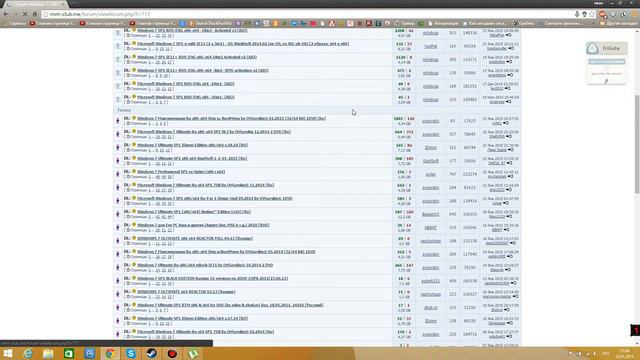Open topic Windows 7 SP1 RUS-ENG x64 -24in1- (AIO)
This screenshot has height=360, width=640.
186,84
